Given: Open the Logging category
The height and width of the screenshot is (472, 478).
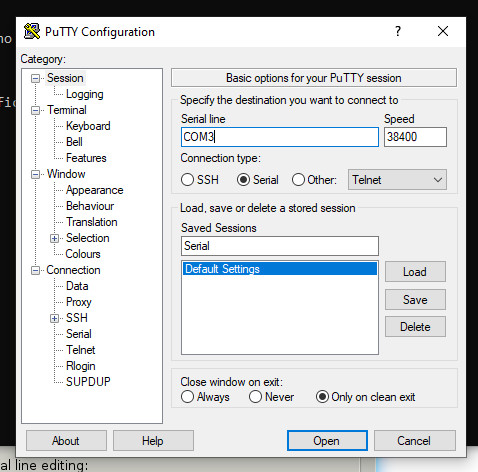Looking at the screenshot, I should coord(85,94).
